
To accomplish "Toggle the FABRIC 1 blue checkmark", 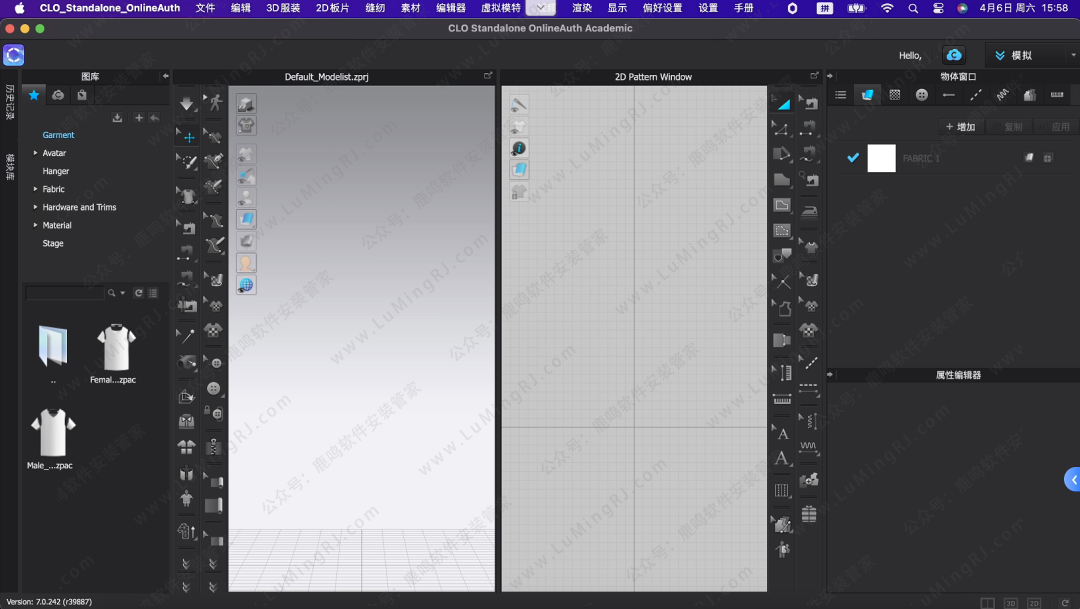I will (x=853, y=158).
